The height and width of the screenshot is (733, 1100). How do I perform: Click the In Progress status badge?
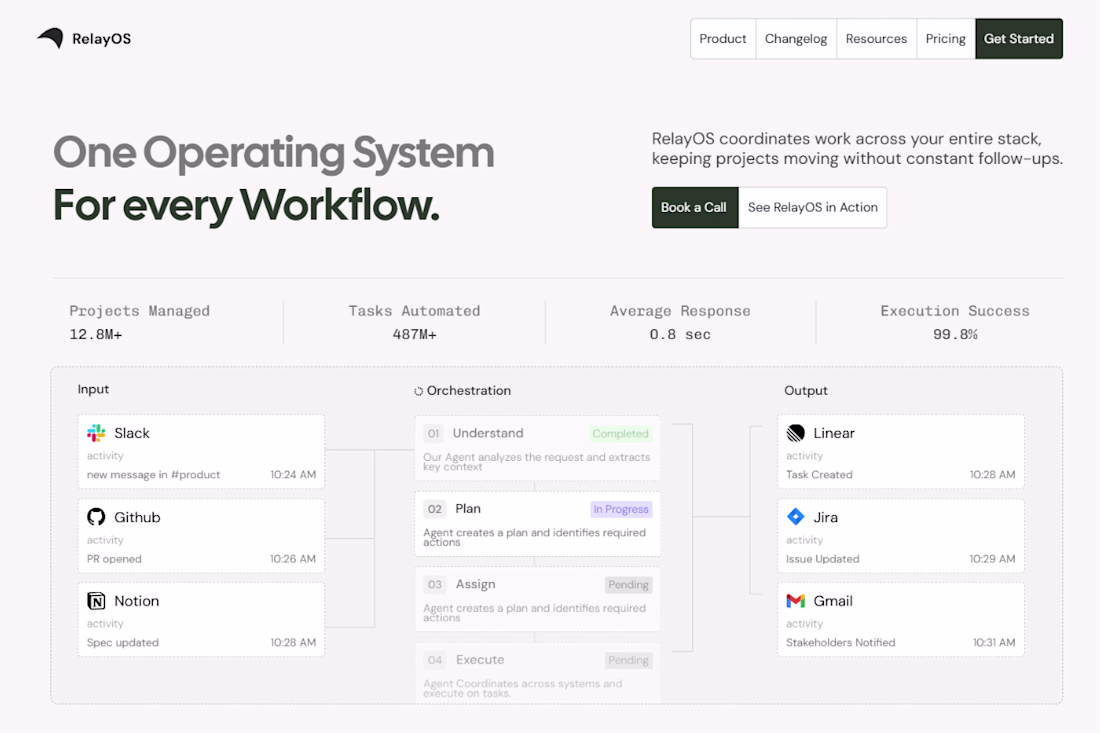(x=621, y=509)
